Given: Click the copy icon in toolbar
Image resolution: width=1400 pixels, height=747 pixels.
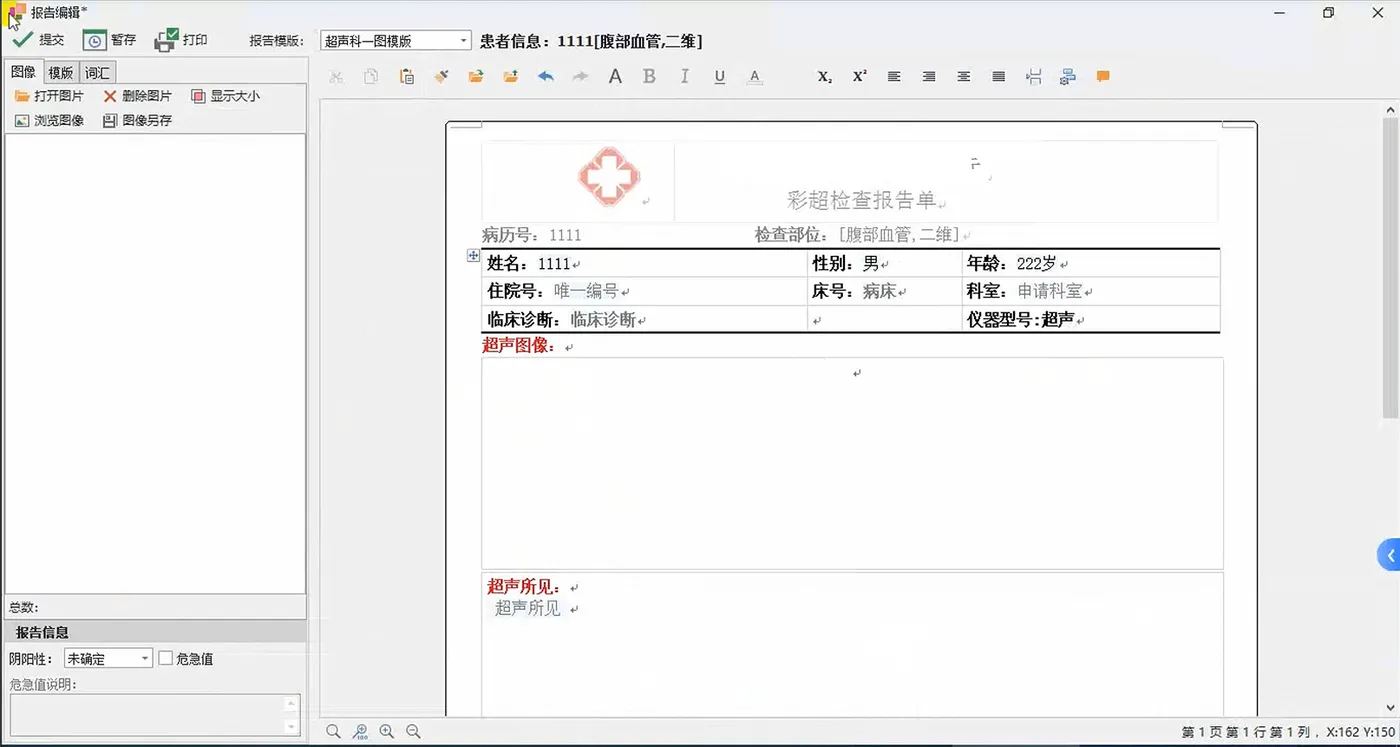Looking at the screenshot, I should point(371,76).
